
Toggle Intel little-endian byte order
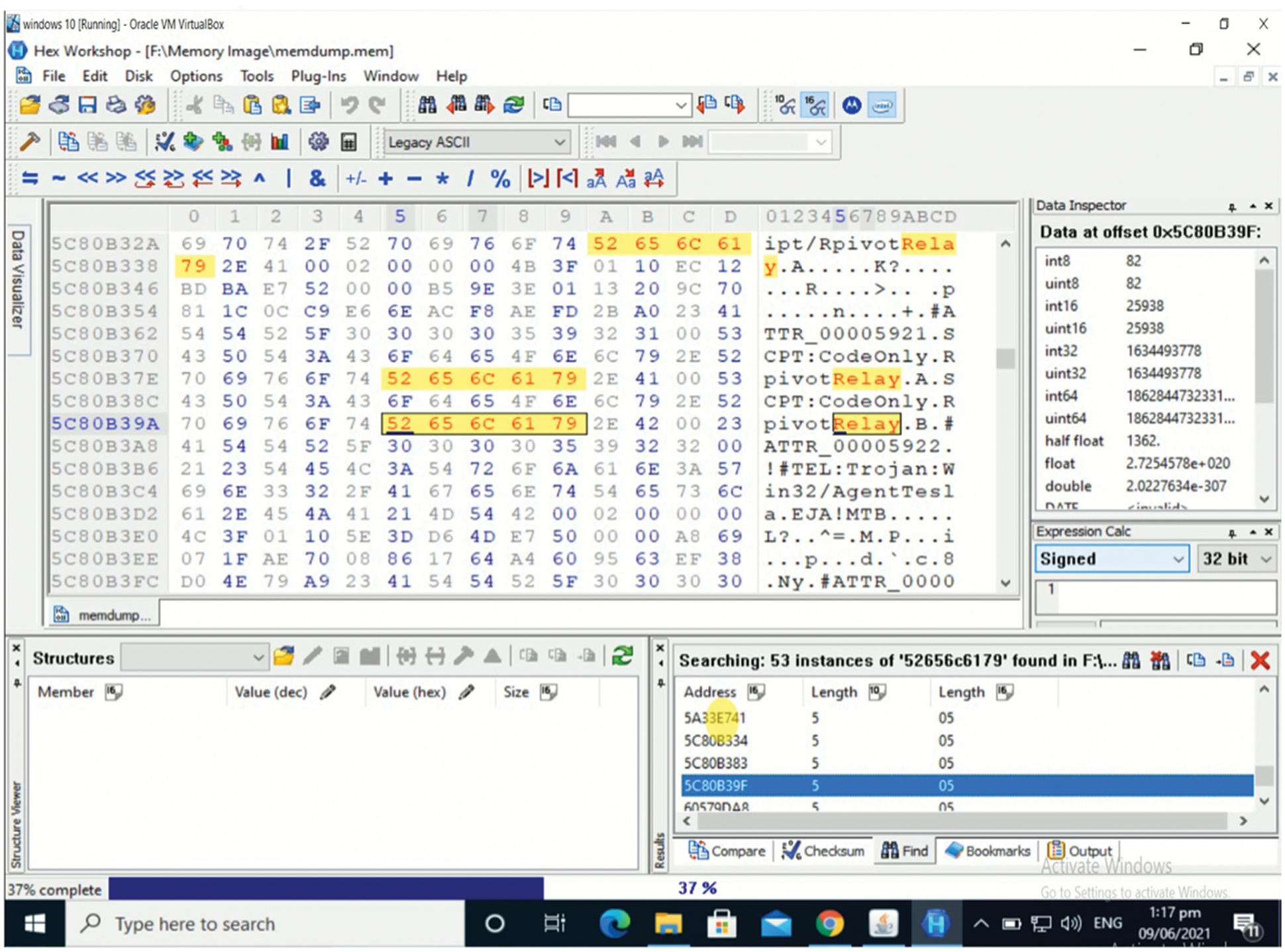click(882, 105)
